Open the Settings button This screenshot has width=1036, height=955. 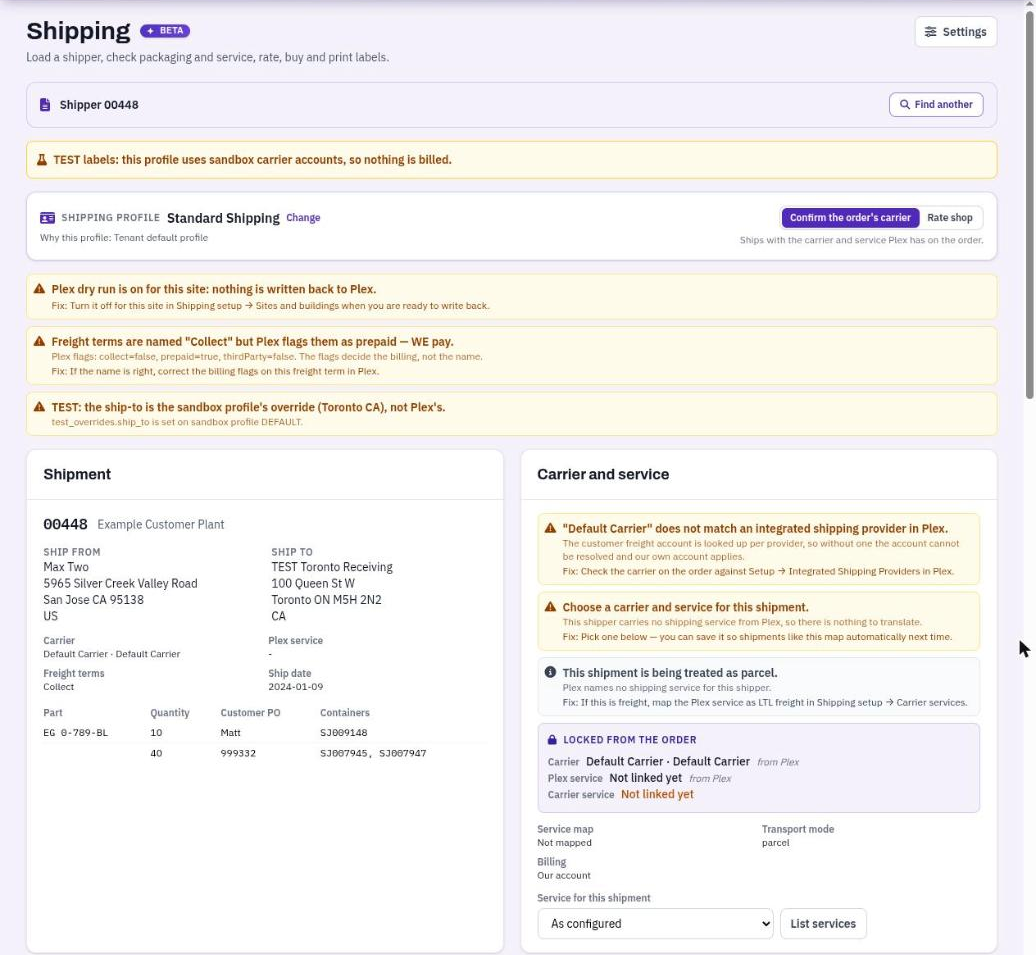click(x=955, y=32)
